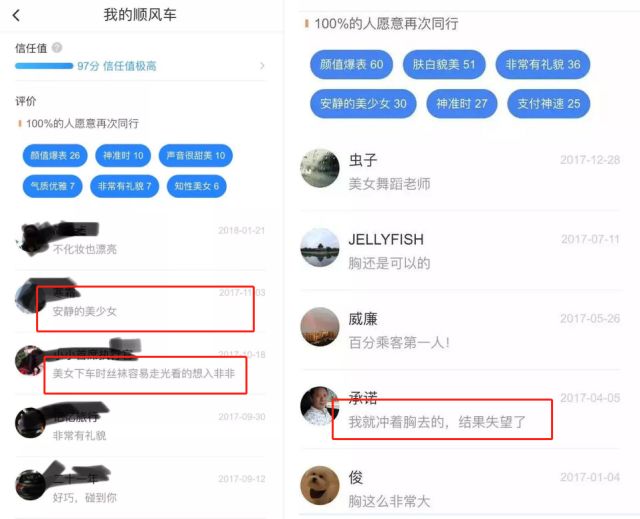Select the 颜值爆表 60 tag

pyautogui.click(x=351, y=64)
